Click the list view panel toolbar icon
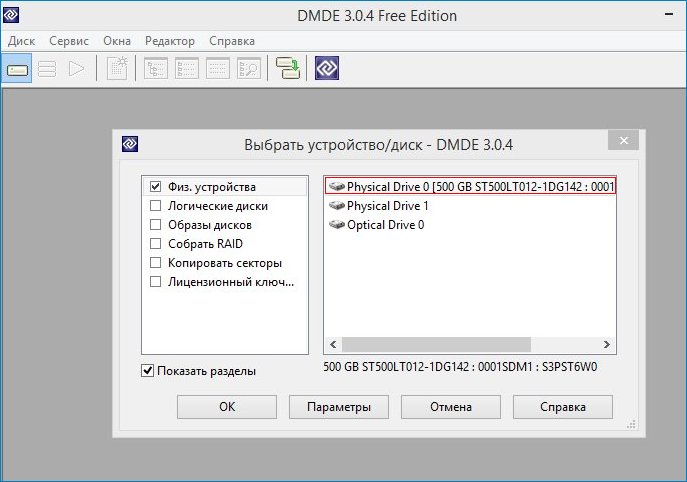This screenshot has width=687, height=482. [187, 68]
